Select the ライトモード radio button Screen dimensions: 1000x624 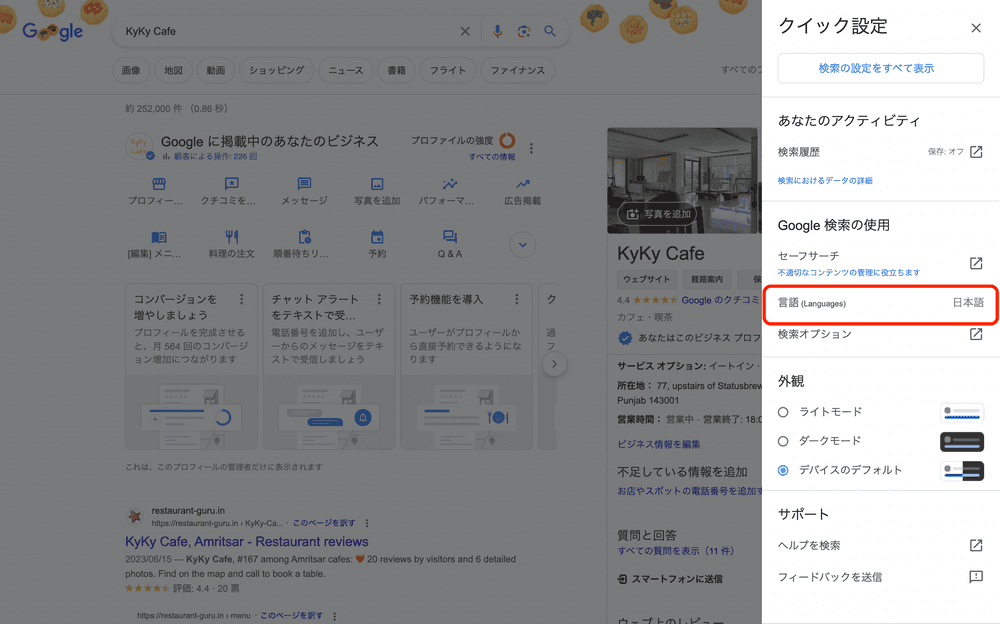click(x=783, y=412)
